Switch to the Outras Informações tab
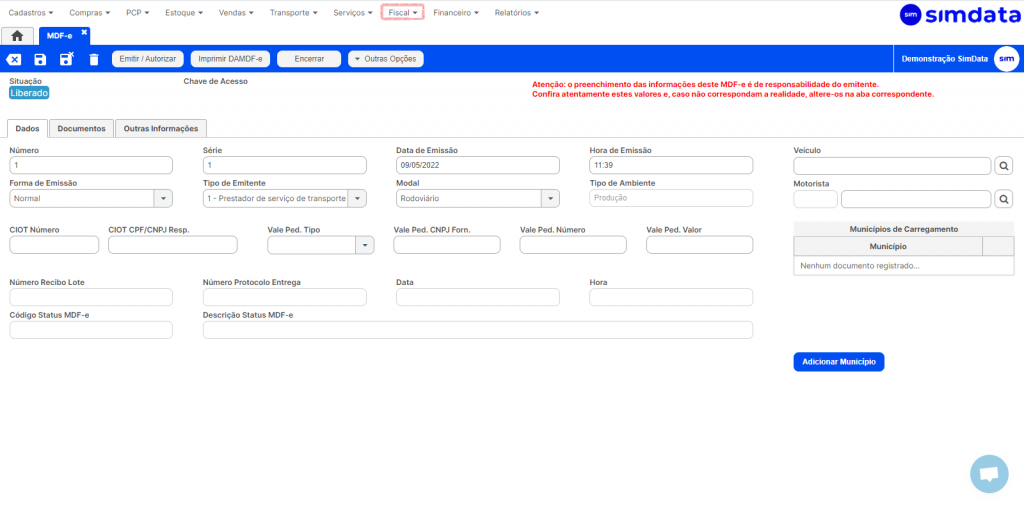 [161, 129]
